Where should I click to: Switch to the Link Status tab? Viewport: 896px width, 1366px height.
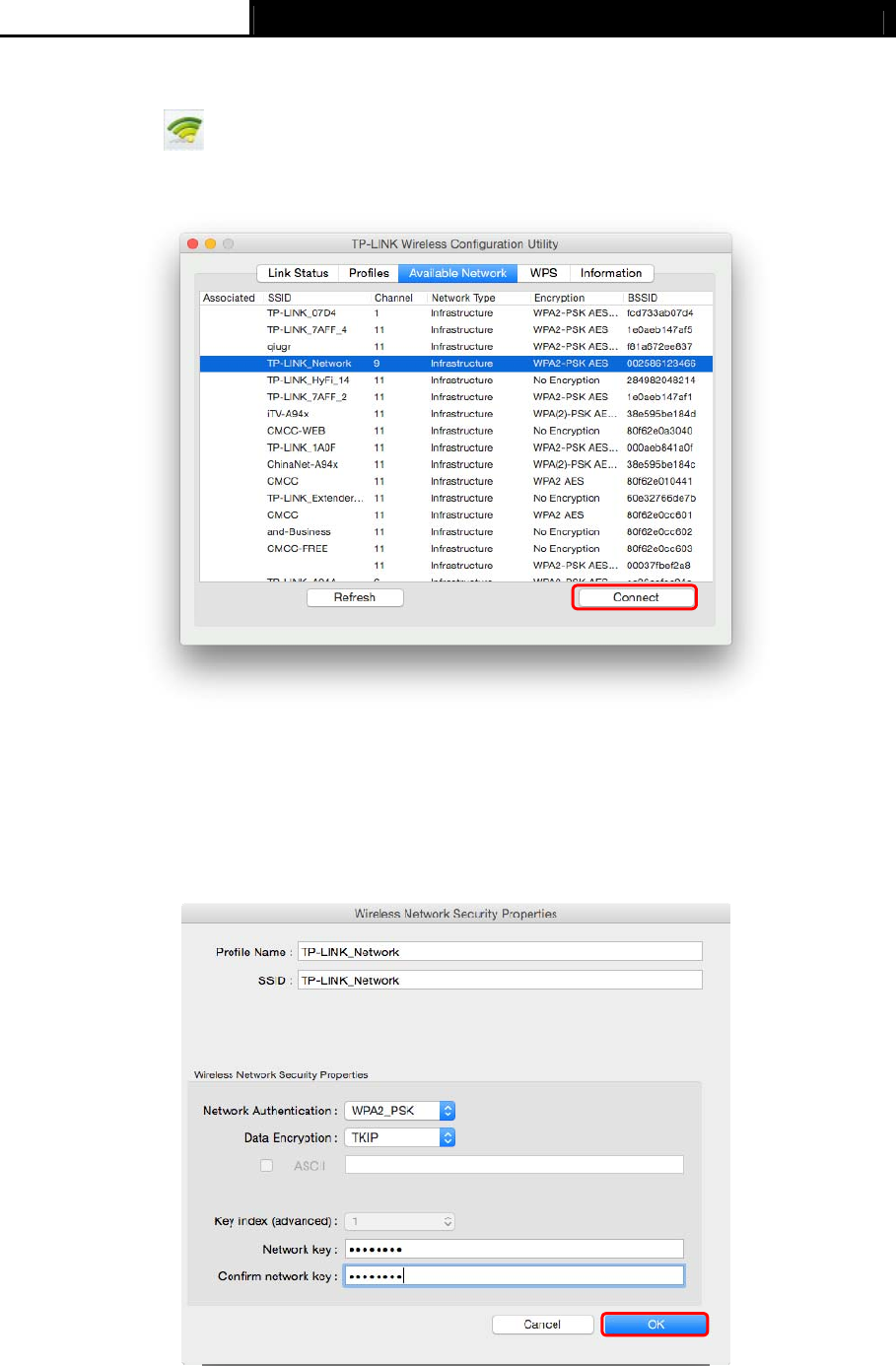point(298,273)
